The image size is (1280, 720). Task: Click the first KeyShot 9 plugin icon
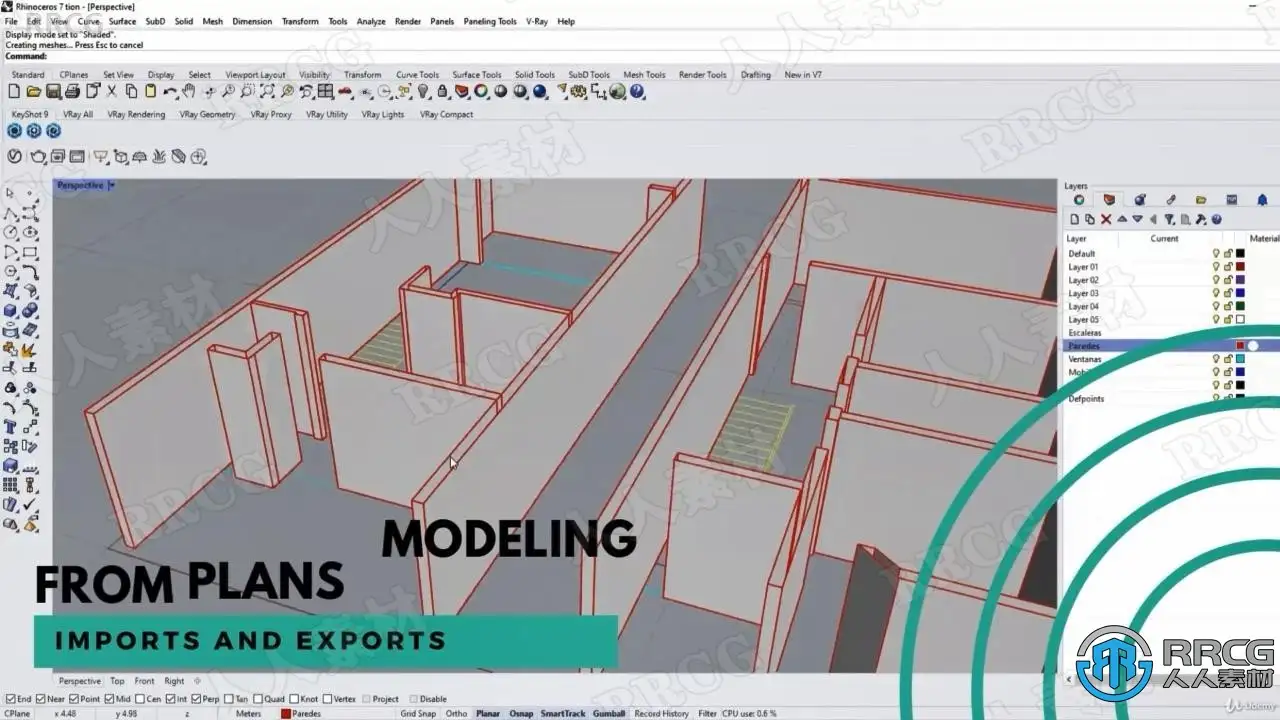tap(14, 131)
